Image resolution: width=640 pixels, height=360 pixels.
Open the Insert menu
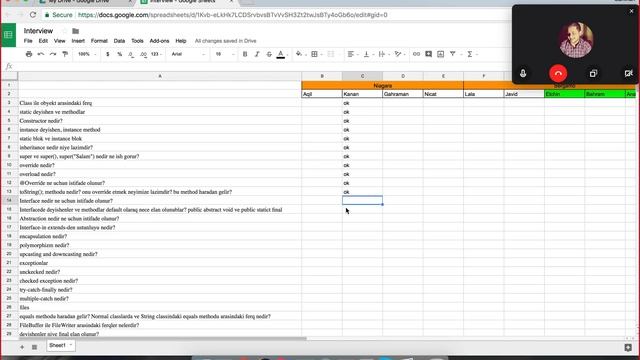78,41
